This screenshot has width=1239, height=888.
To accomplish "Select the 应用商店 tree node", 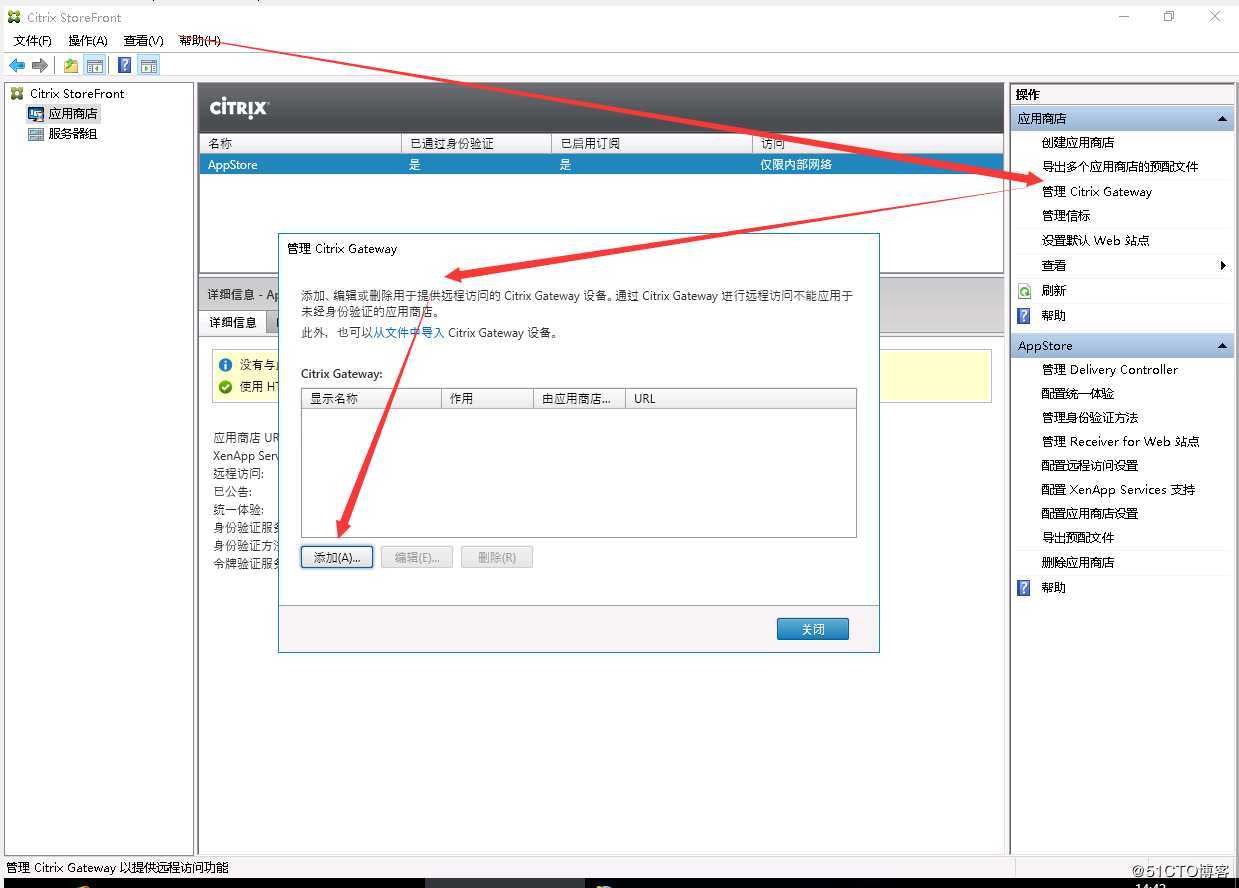I will 73,114.
